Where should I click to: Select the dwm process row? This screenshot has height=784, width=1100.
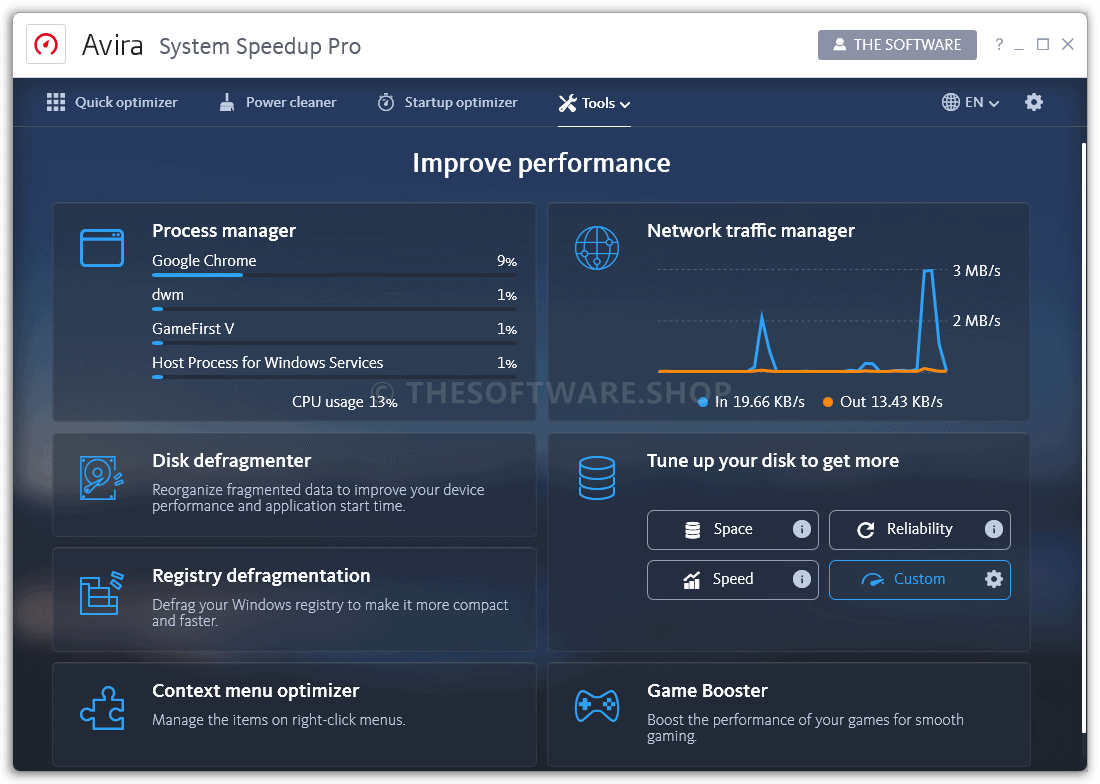pos(335,298)
